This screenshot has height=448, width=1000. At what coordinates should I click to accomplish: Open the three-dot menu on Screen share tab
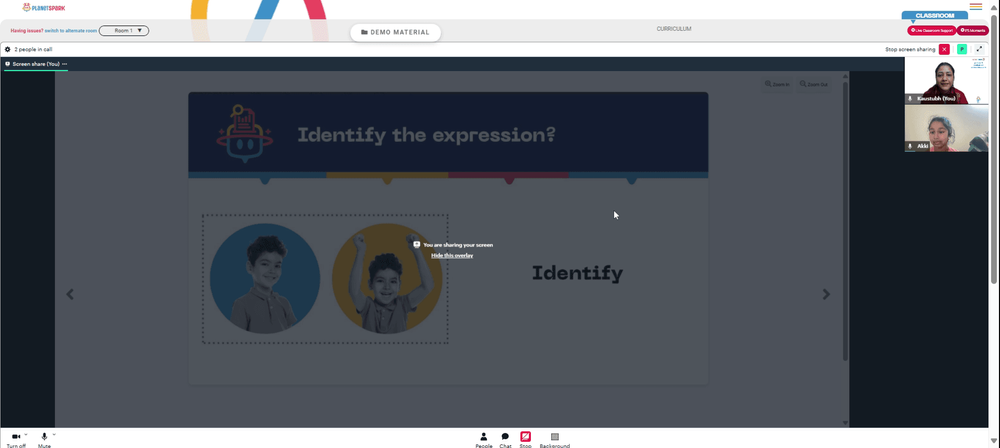64,64
